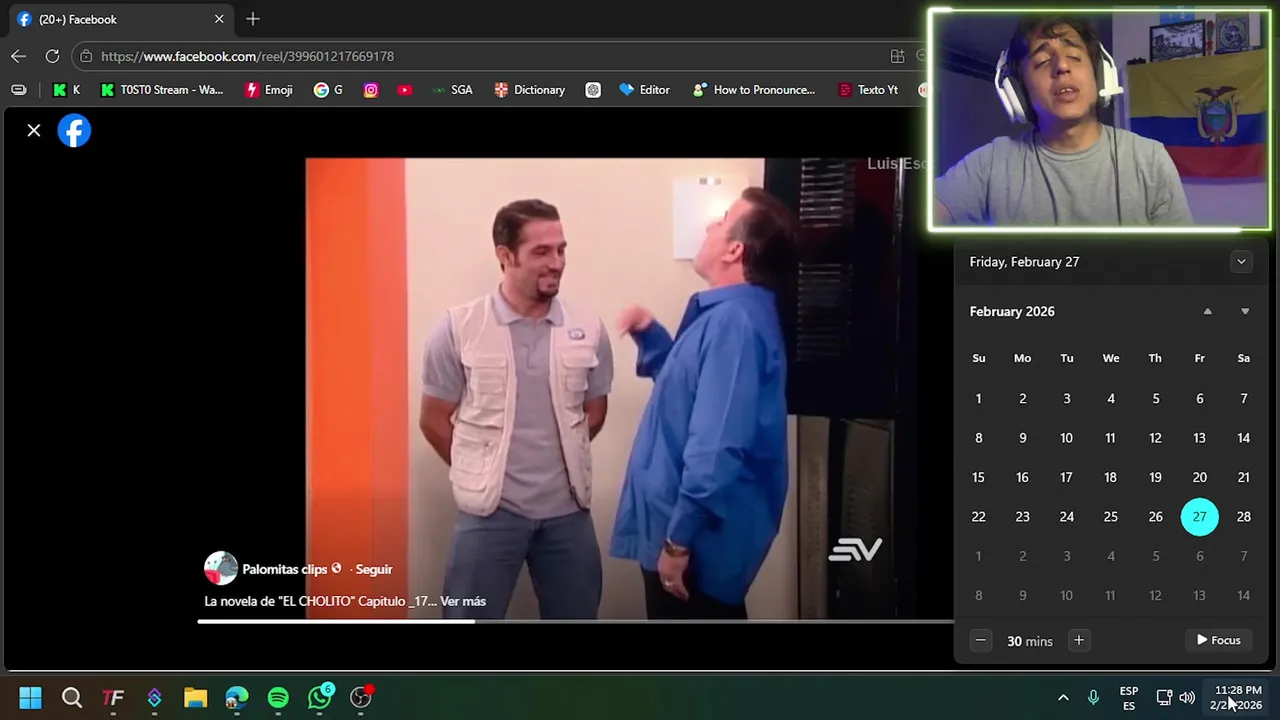The height and width of the screenshot is (720, 1280).
Task: Select February 1 in calendar
Action: pyautogui.click(x=978, y=399)
